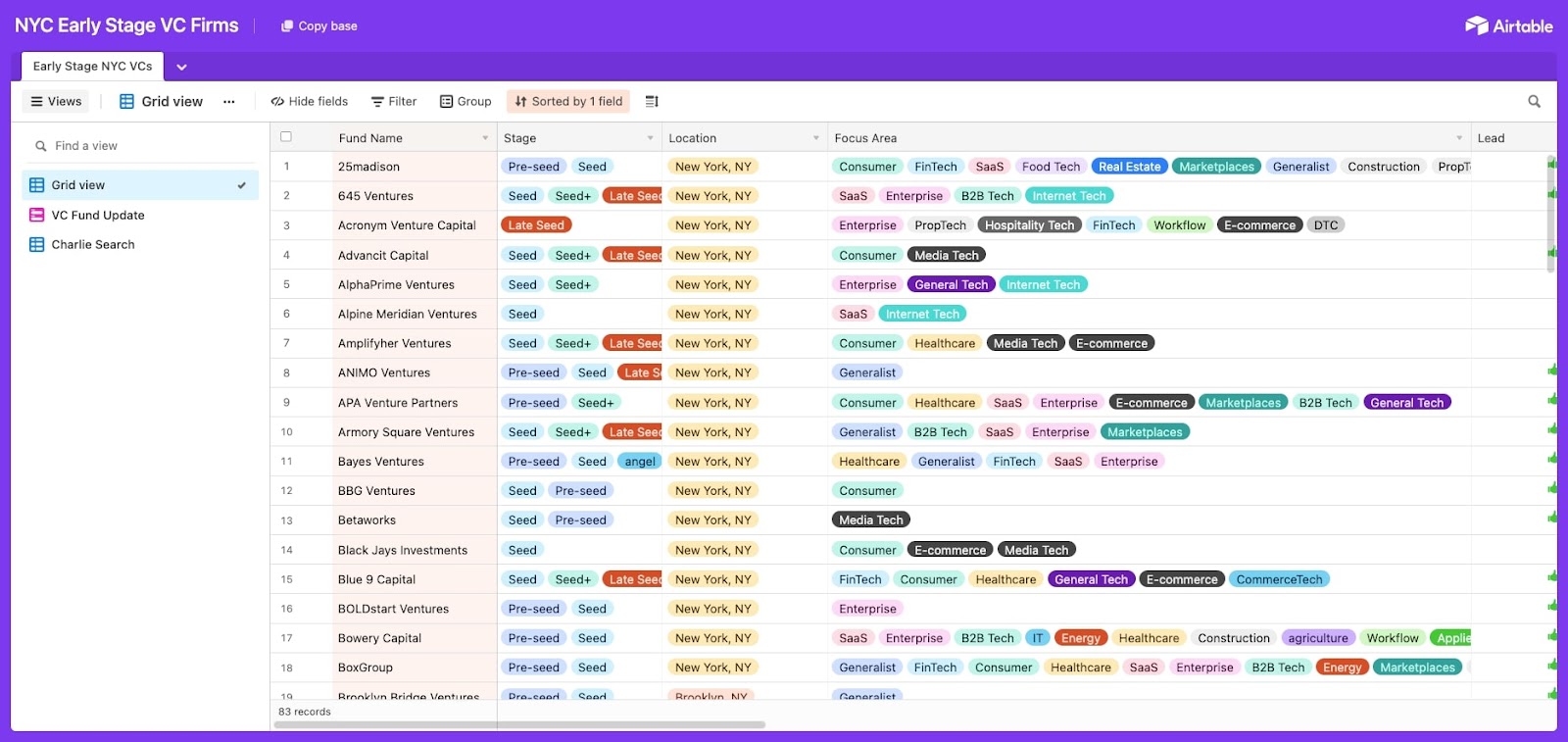Click the Find a view search field
1568x742 pixels.
tap(137, 145)
